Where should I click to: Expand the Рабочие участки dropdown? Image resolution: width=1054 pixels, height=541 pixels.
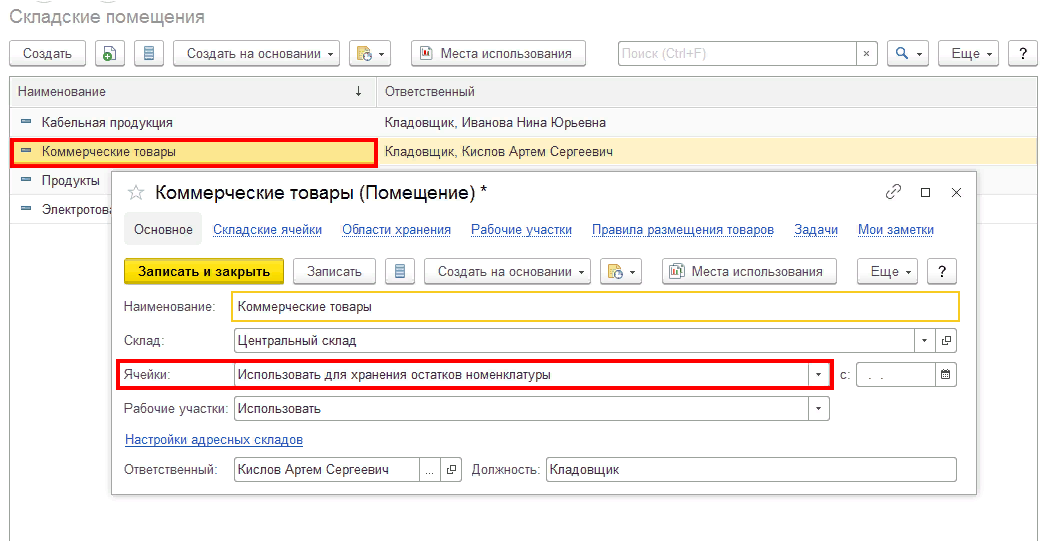pyautogui.click(x=819, y=409)
